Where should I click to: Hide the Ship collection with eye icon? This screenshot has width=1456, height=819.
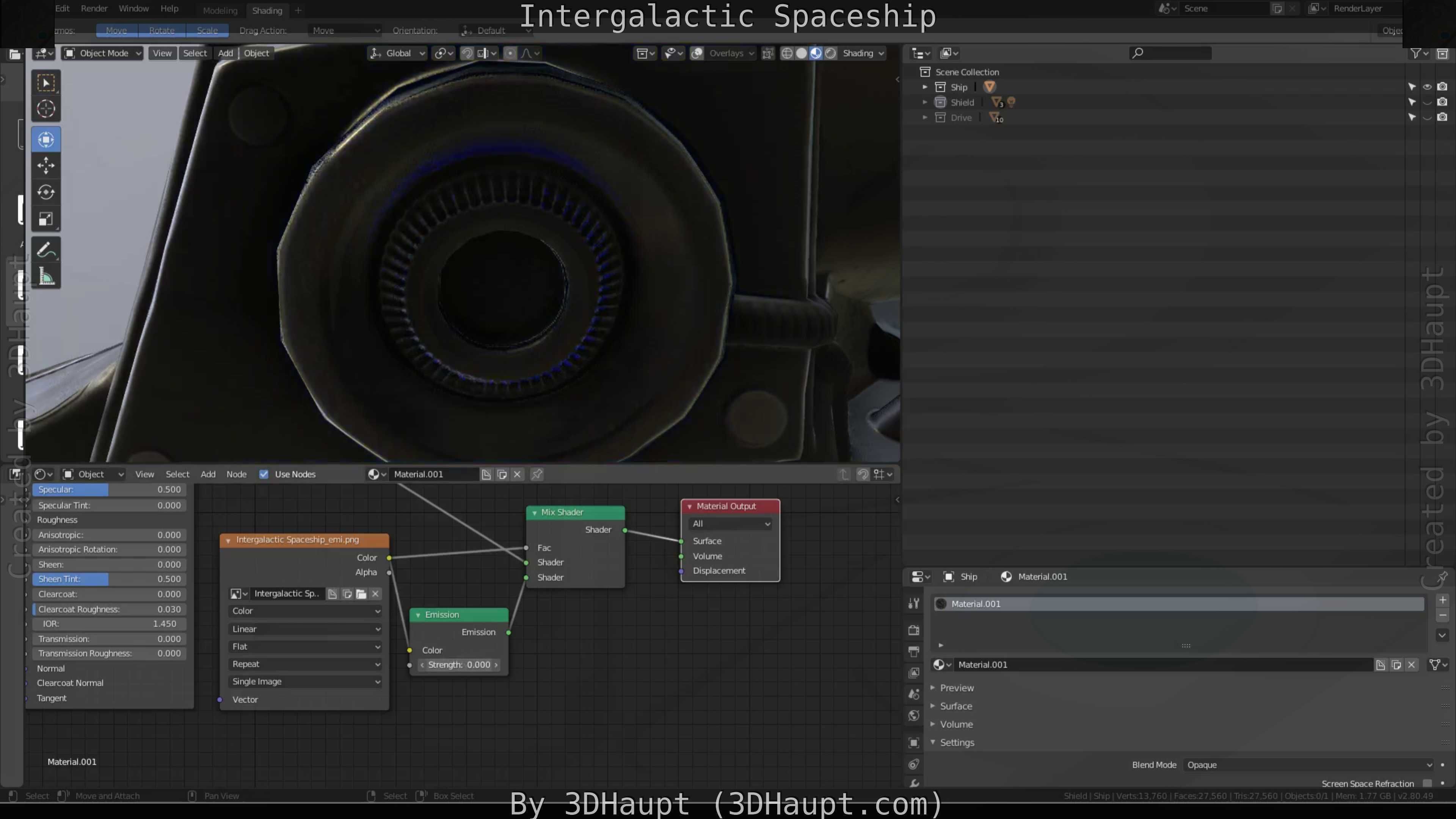(x=1427, y=87)
